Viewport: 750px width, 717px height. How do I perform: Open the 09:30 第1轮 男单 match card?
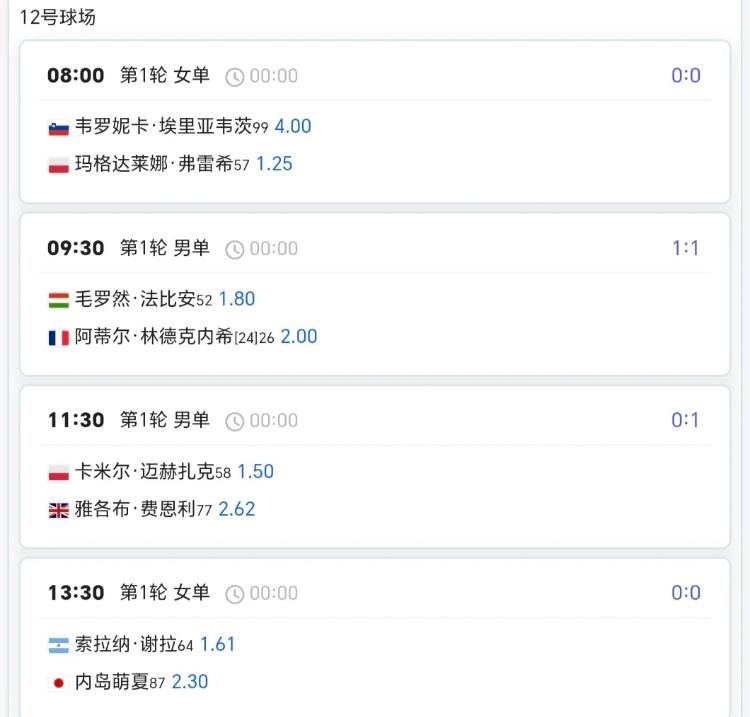tap(375, 295)
